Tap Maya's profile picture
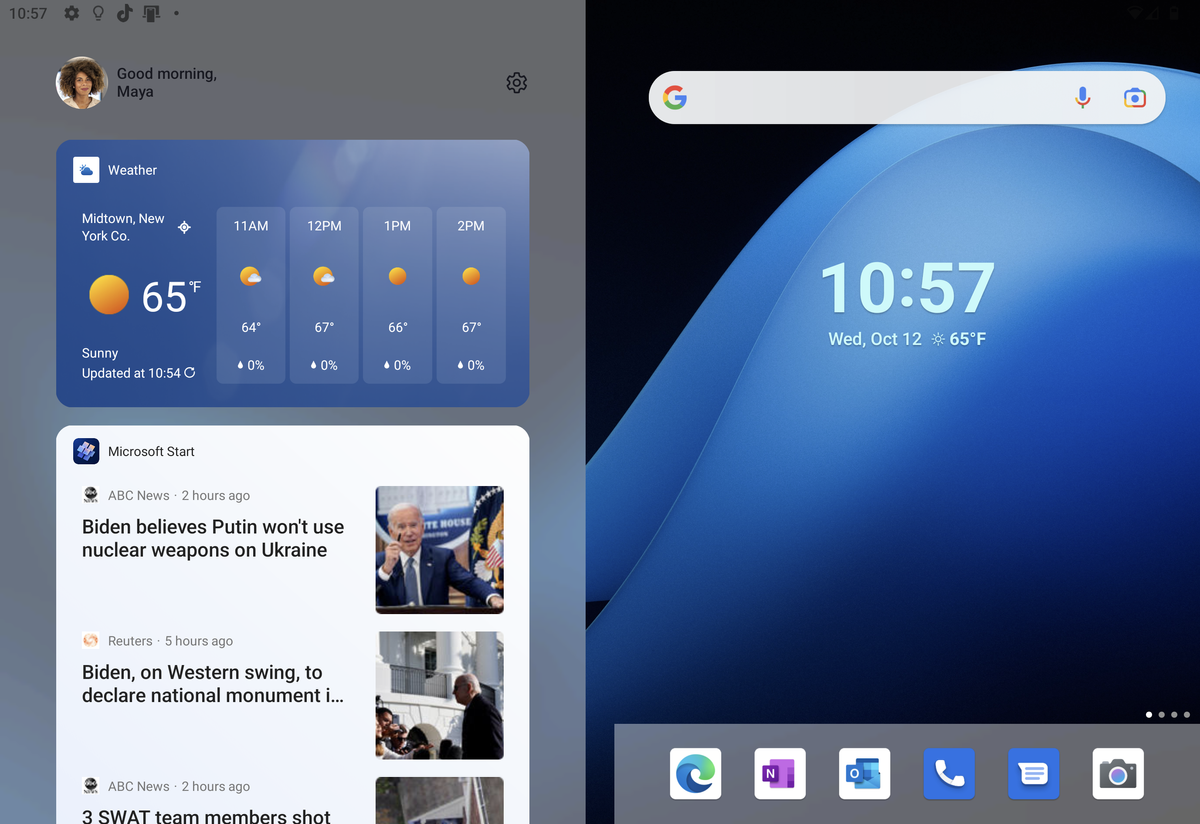This screenshot has height=824, width=1200. click(x=81, y=83)
